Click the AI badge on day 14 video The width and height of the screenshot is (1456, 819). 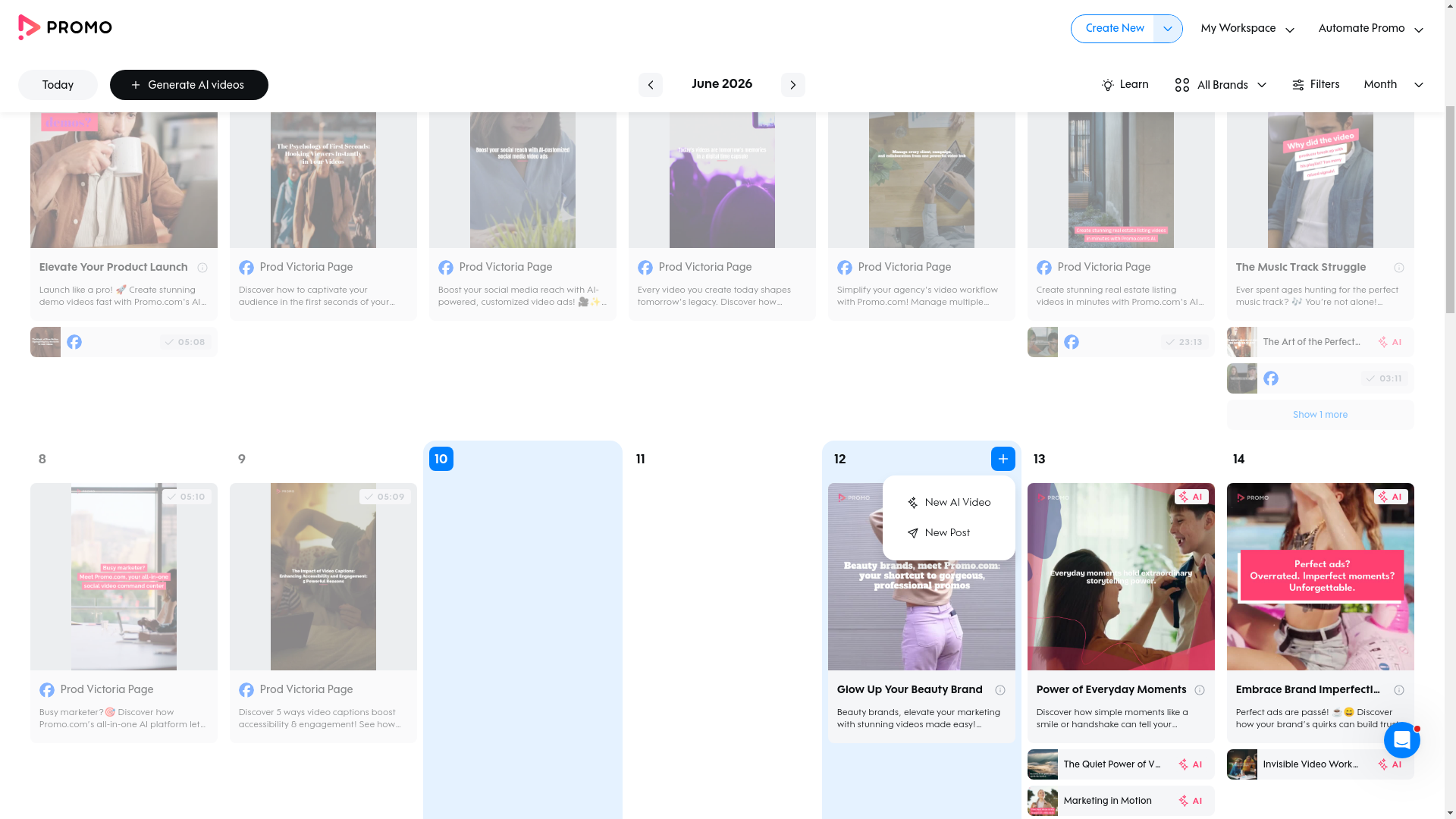1390,497
